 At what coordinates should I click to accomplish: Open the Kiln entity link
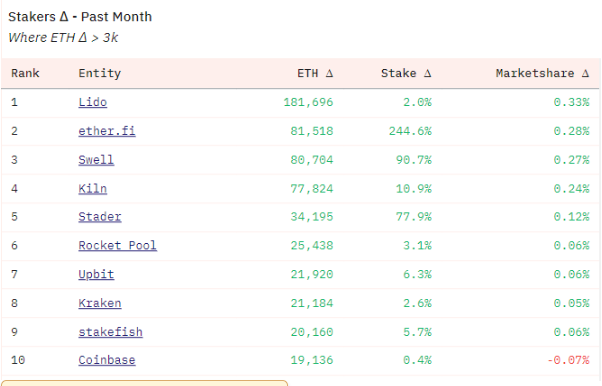tap(93, 189)
